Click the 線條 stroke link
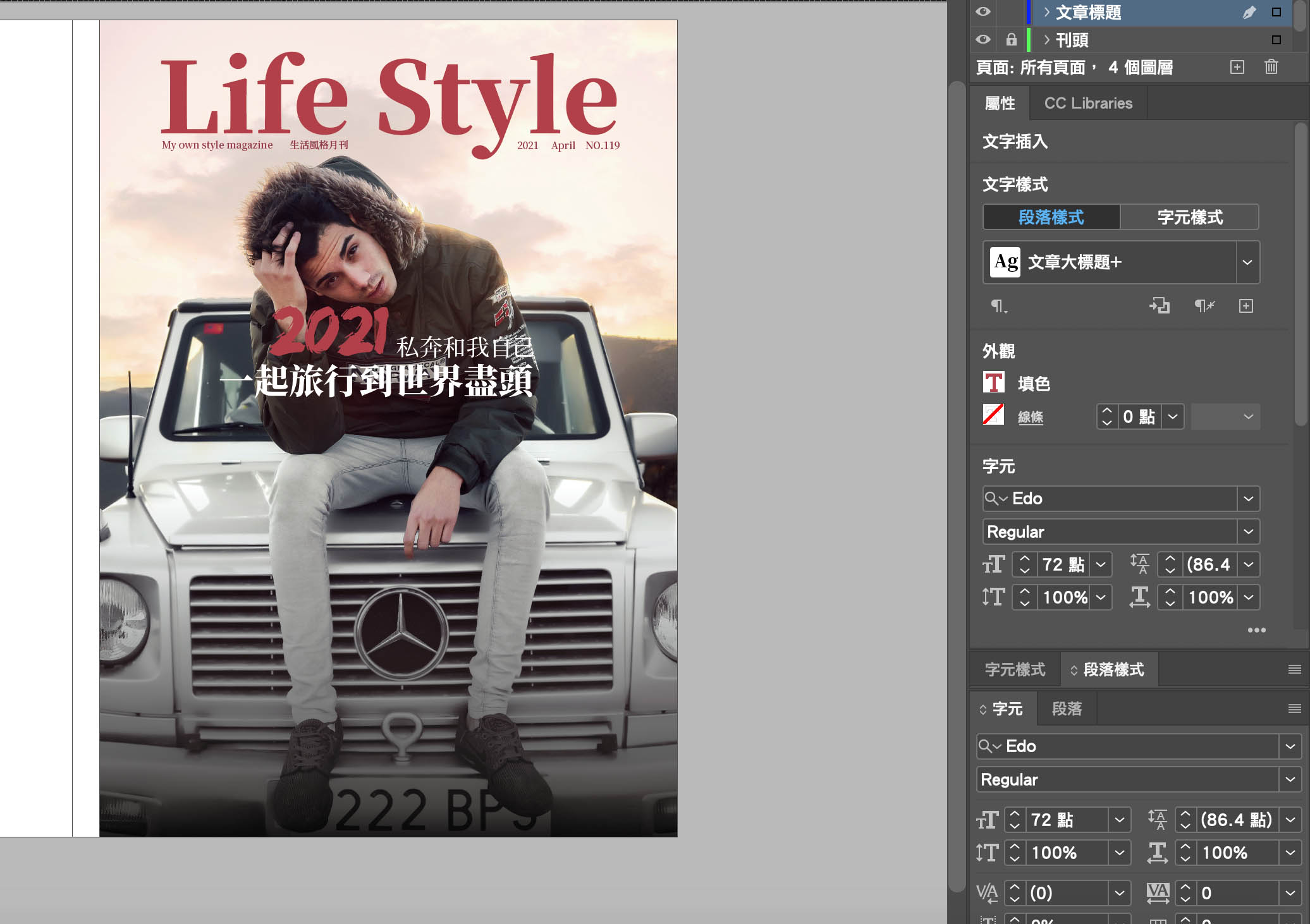Screen dimensions: 1310x924 click(x=1030, y=416)
